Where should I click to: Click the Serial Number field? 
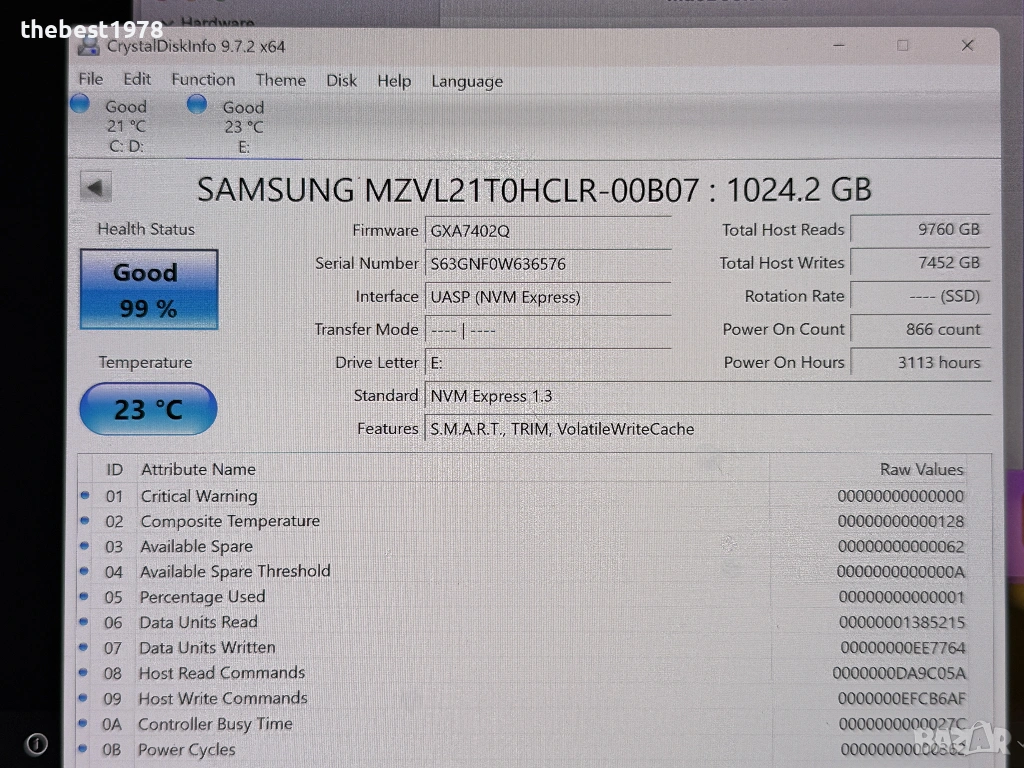pyautogui.click(x=548, y=264)
